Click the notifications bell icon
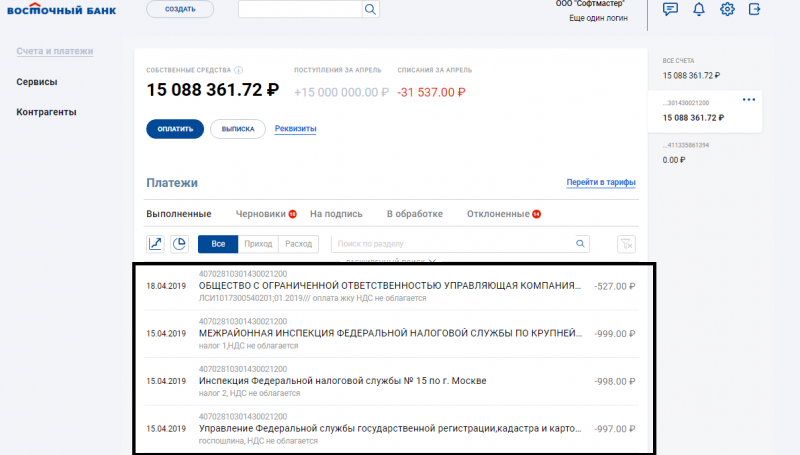 tap(699, 10)
